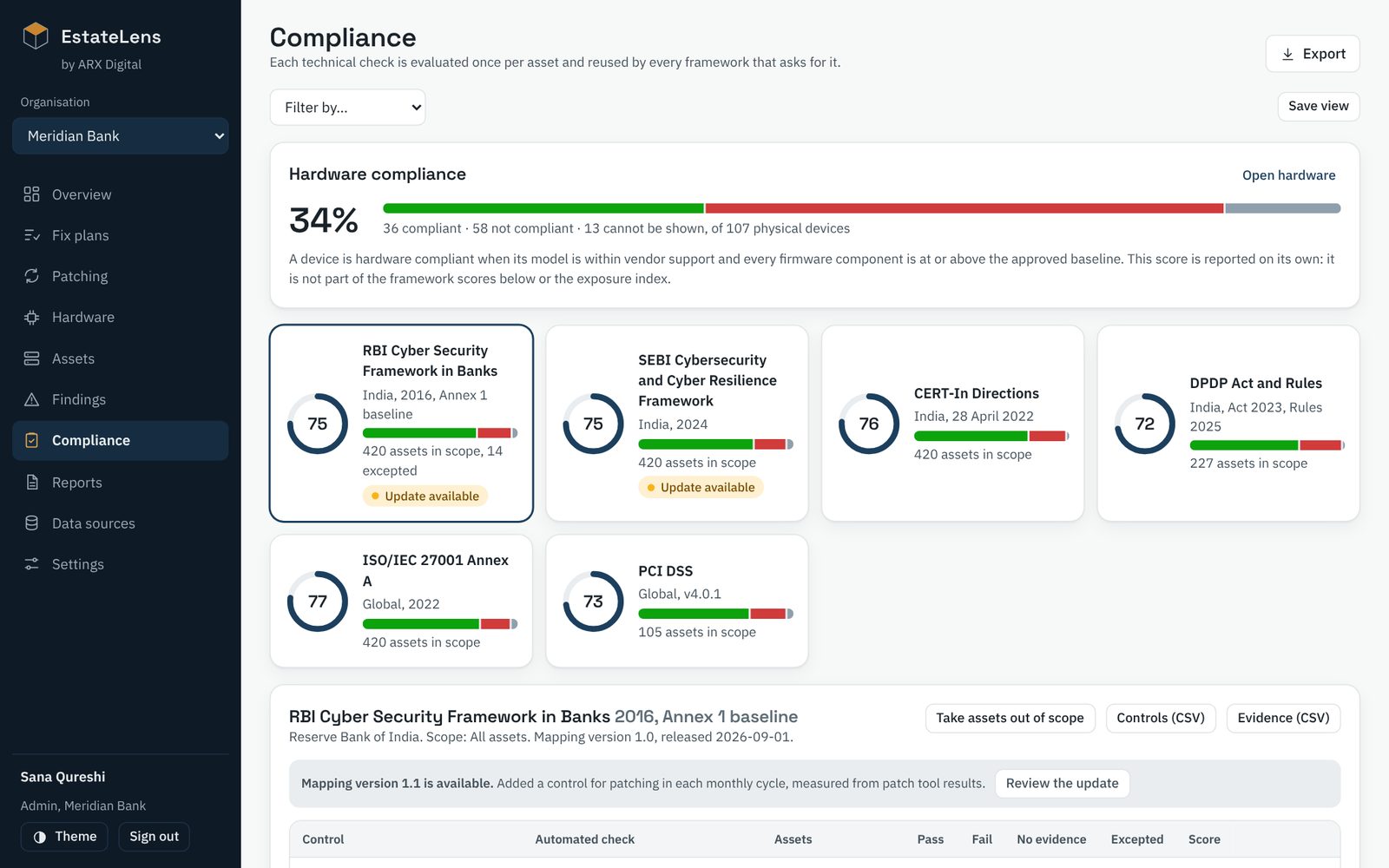Click the Export button

(1313, 54)
